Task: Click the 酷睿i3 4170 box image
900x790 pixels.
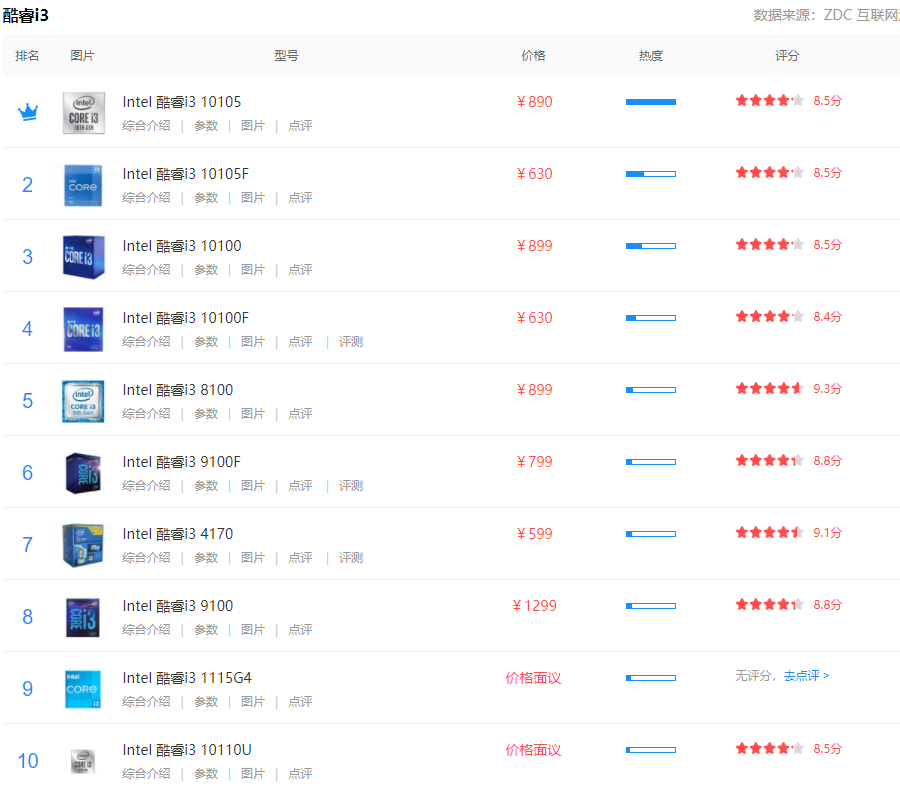Action: point(83,545)
